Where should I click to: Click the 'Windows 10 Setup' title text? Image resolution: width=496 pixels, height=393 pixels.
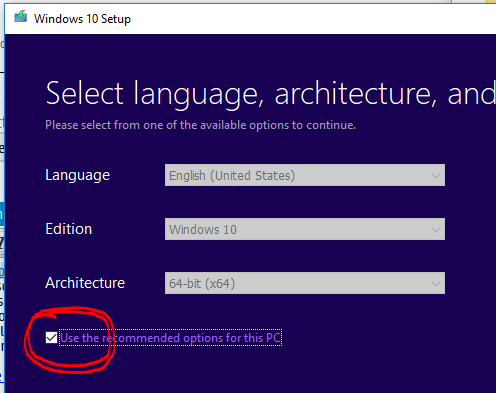pyautogui.click(x=82, y=19)
